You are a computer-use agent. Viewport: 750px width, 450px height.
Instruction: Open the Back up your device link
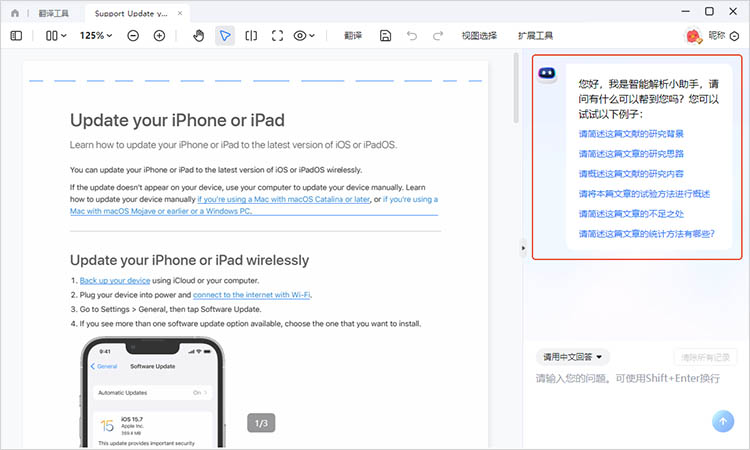115,280
